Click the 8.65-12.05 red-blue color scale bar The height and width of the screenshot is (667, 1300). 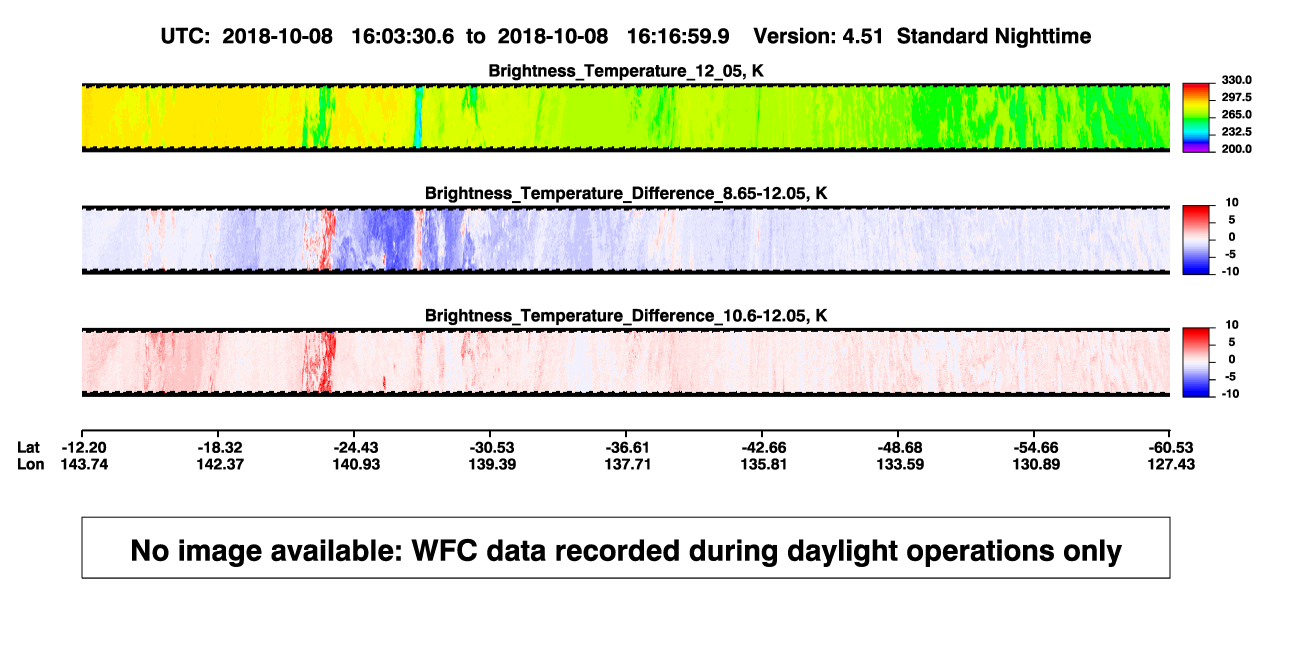point(1198,240)
